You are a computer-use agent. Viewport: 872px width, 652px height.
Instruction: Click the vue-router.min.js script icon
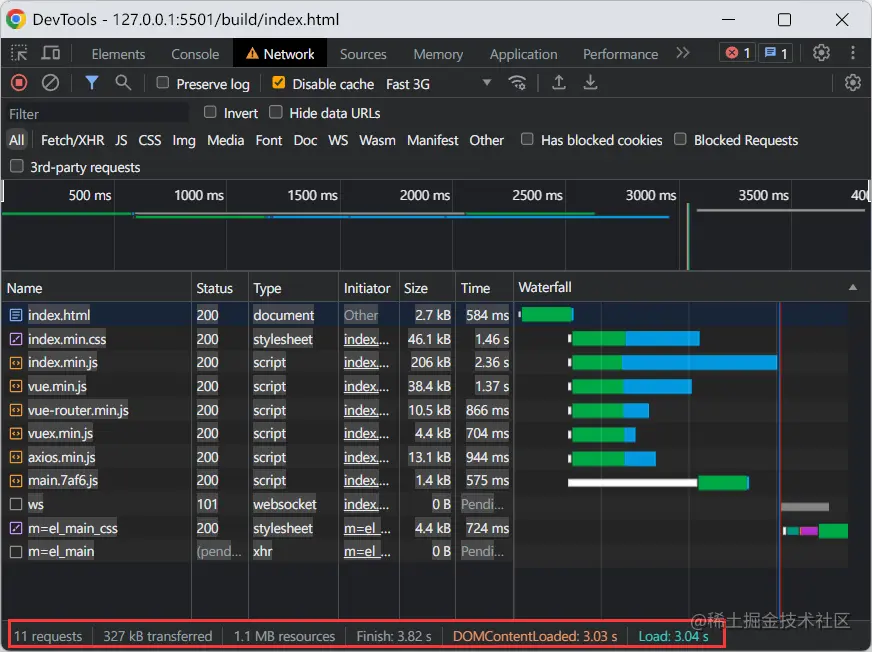click(16, 411)
